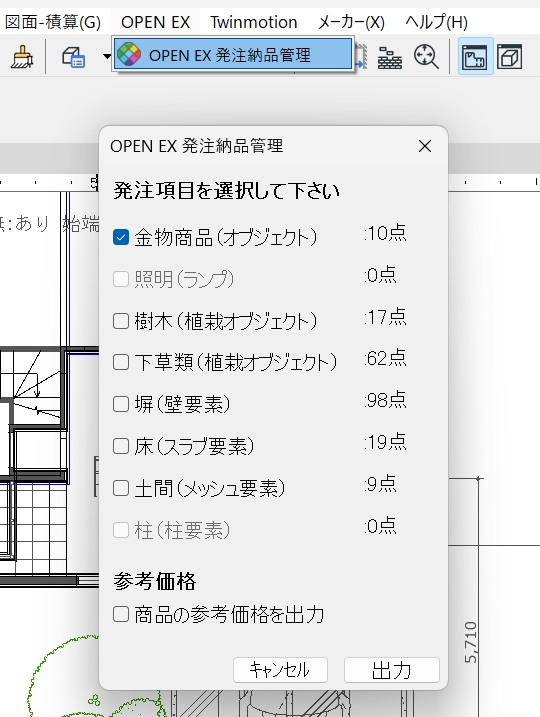Open the dropdown arrow beside box list icon
Image resolution: width=540 pixels, height=717 pixels.
107,57
